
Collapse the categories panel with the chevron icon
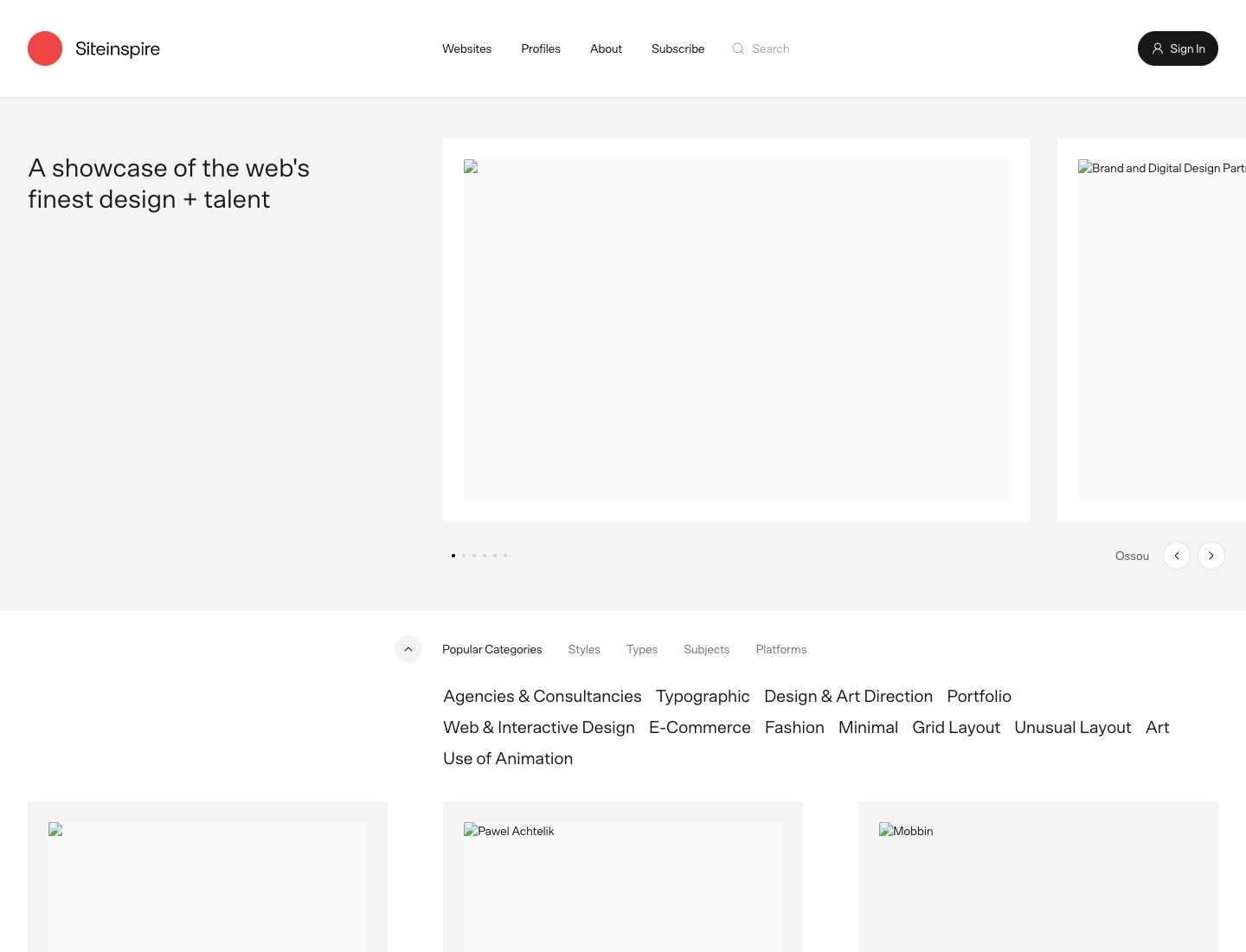pyautogui.click(x=408, y=649)
